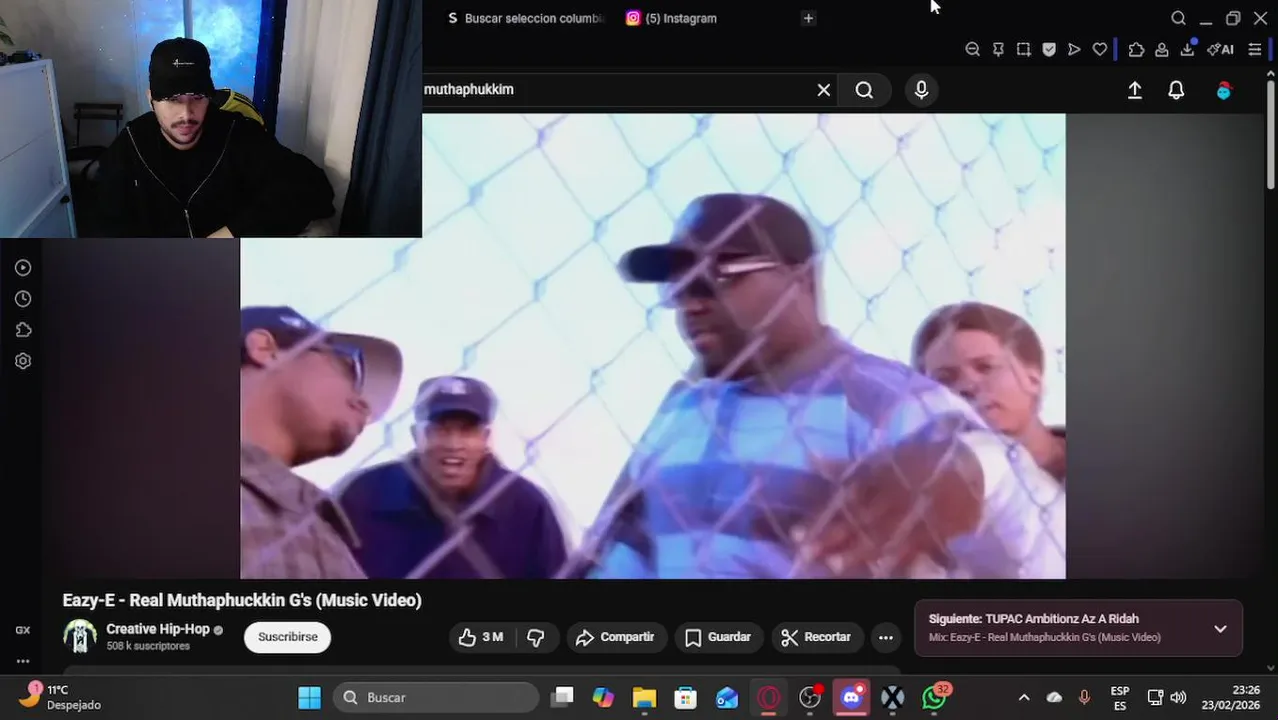
Task: Open the Windows Start menu
Action: click(x=309, y=697)
